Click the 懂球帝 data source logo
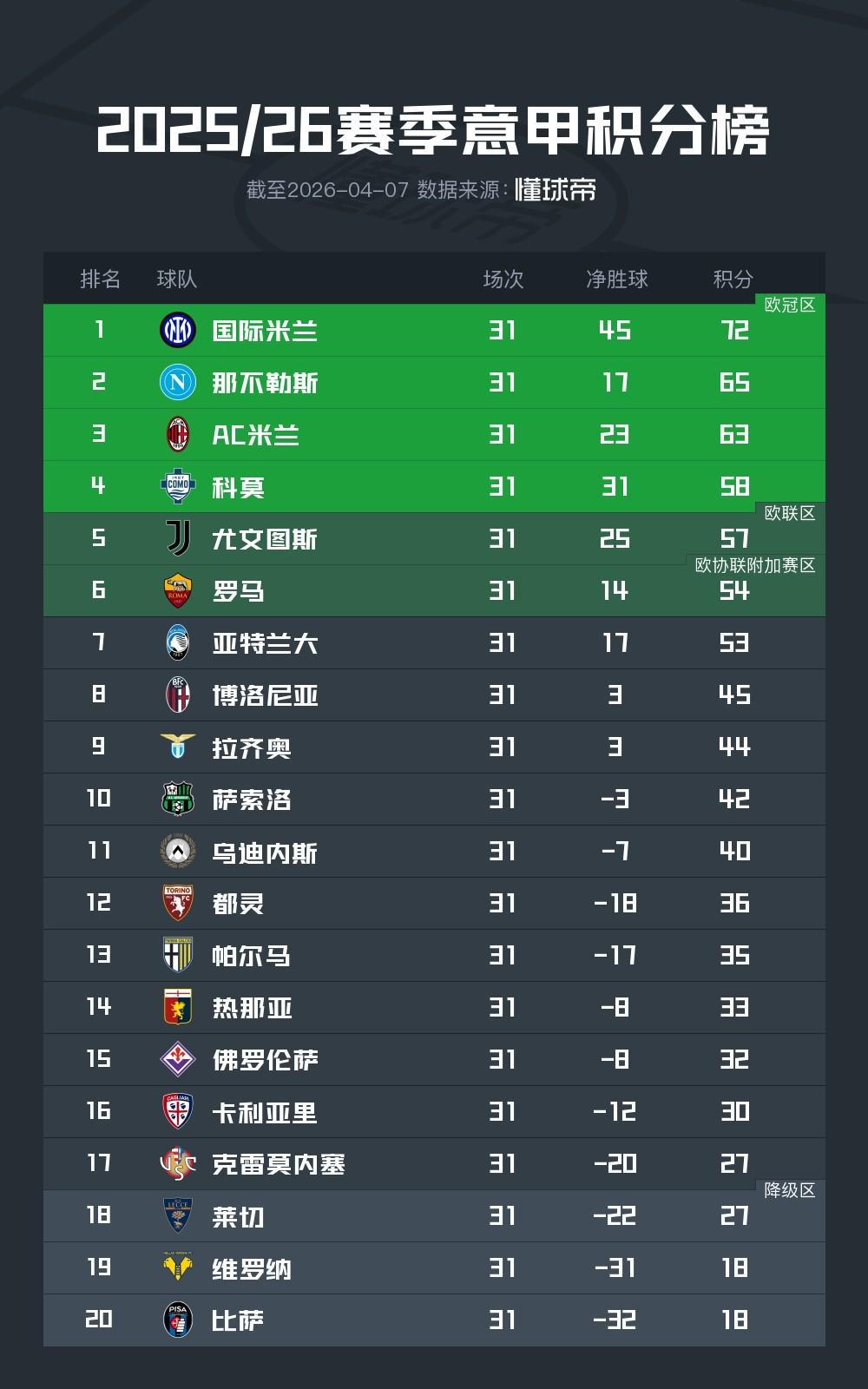Viewport: 868px width, 1389px height. coord(556,189)
